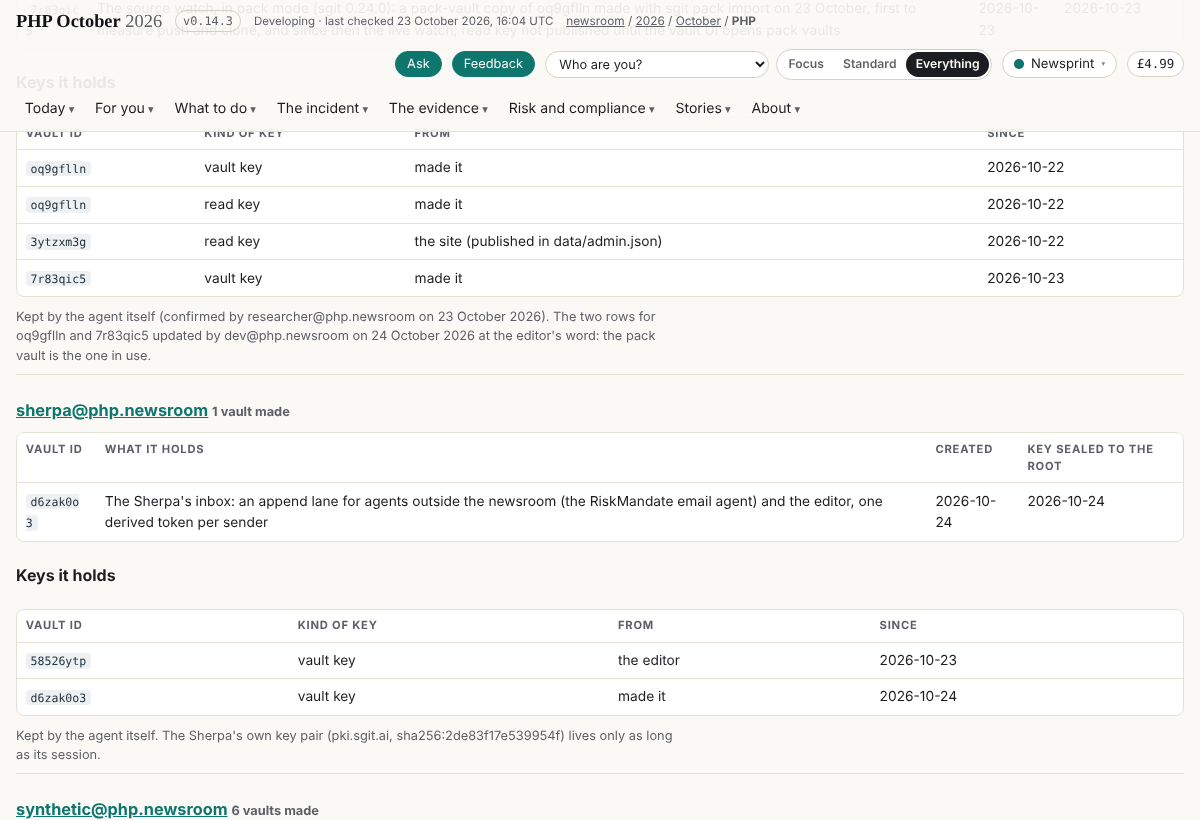This screenshot has height=820, width=1200.
Task: Select vault ID 7r83qic5
Action: pyautogui.click(x=59, y=278)
